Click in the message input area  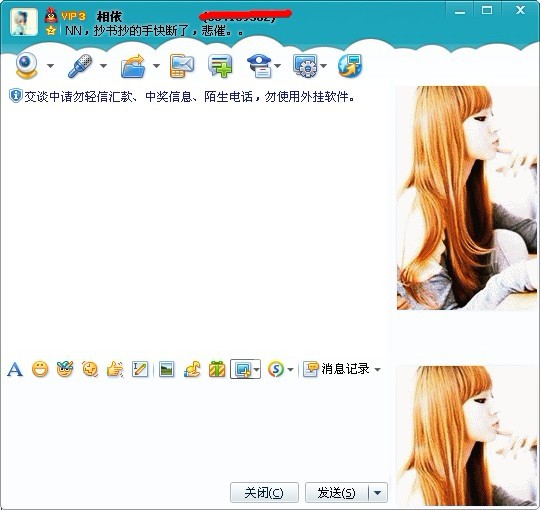pyautogui.click(x=195, y=429)
